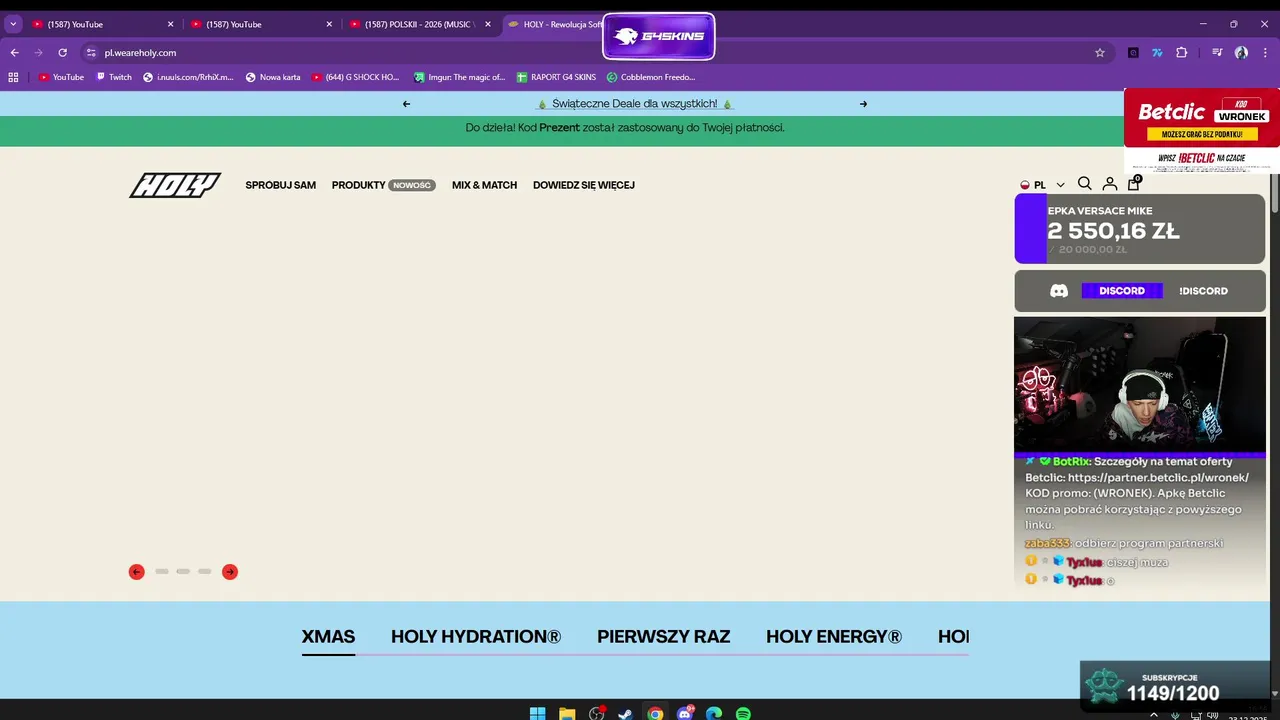Expand the PL language selector

[x=1043, y=185]
